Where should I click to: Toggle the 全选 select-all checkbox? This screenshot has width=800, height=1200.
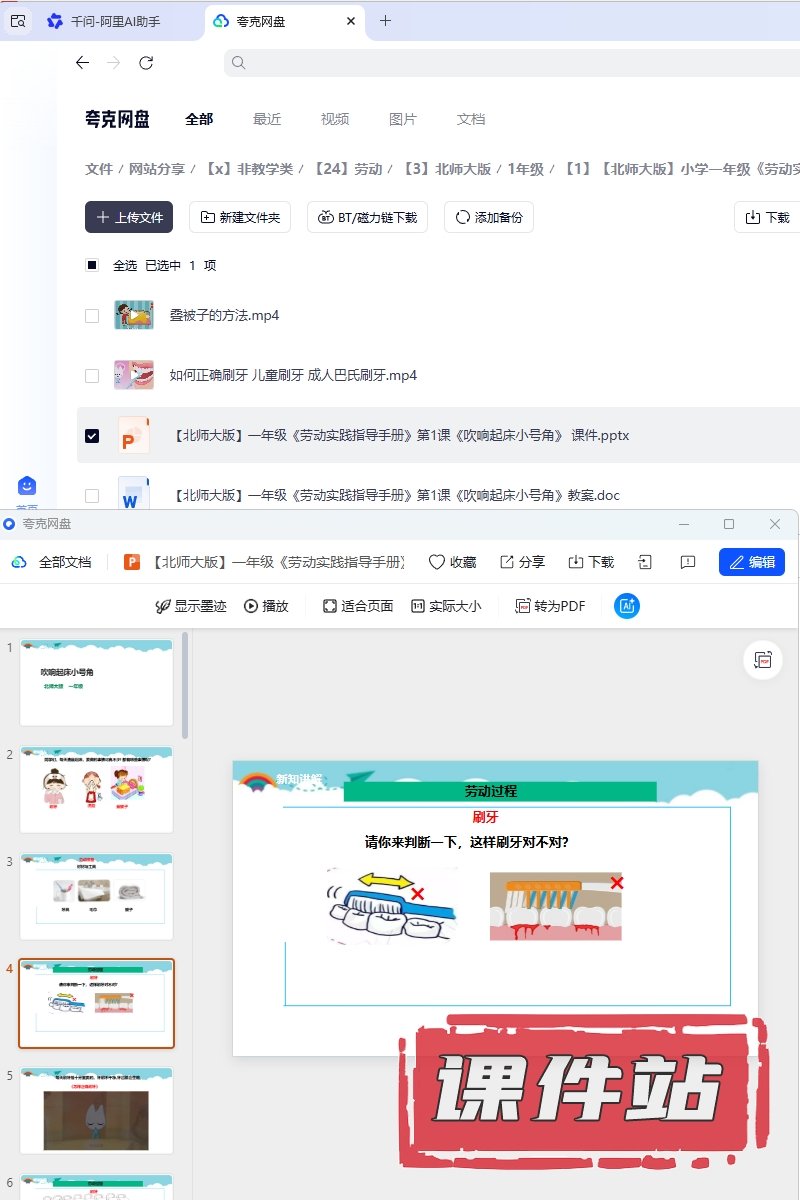92,265
